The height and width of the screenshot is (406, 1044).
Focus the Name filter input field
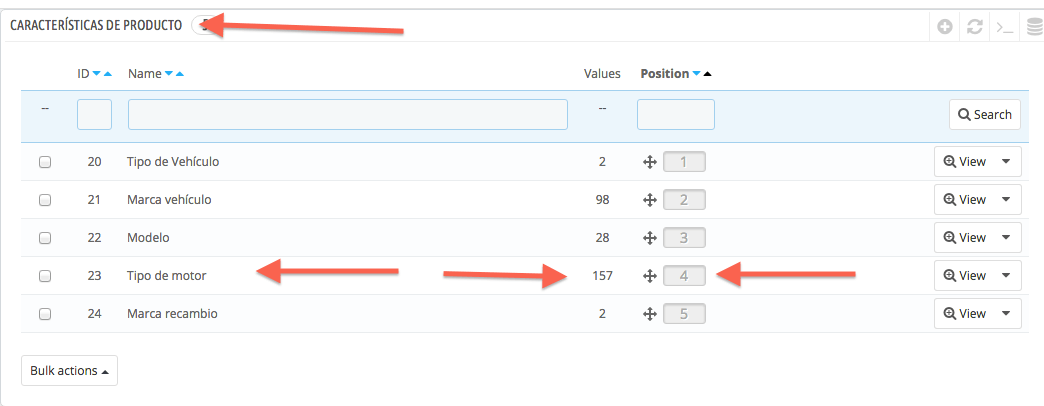point(348,114)
